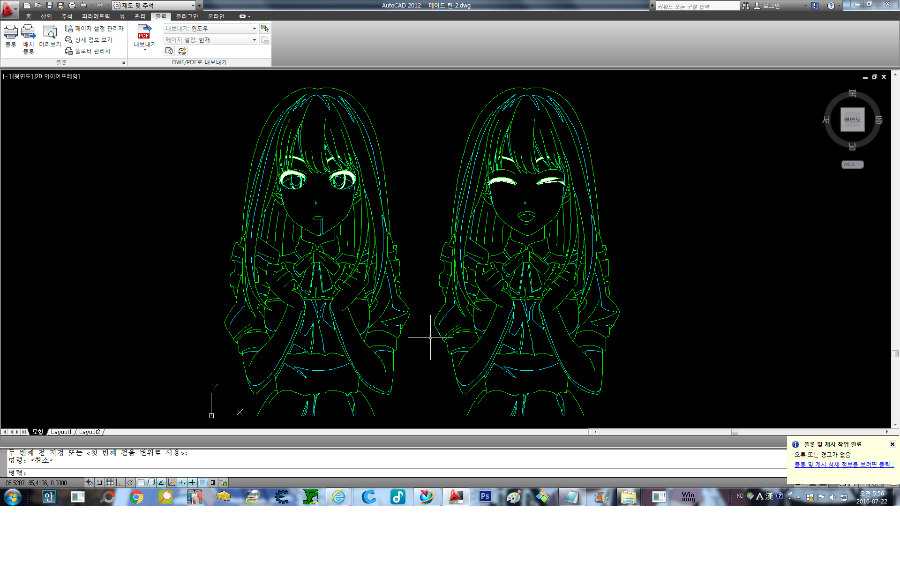This screenshot has width=900, height=581.
Task: Select the Output ribbon tab
Action: (x=160, y=17)
